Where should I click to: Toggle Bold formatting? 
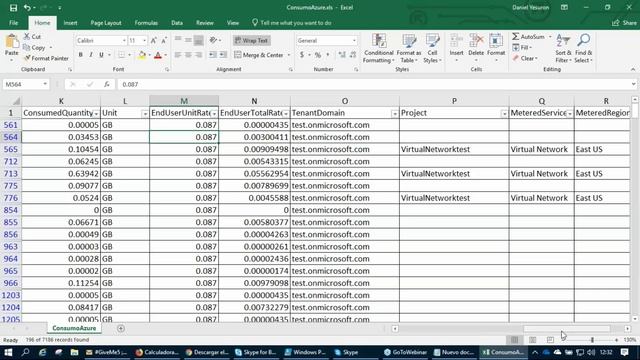click(x=80, y=55)
